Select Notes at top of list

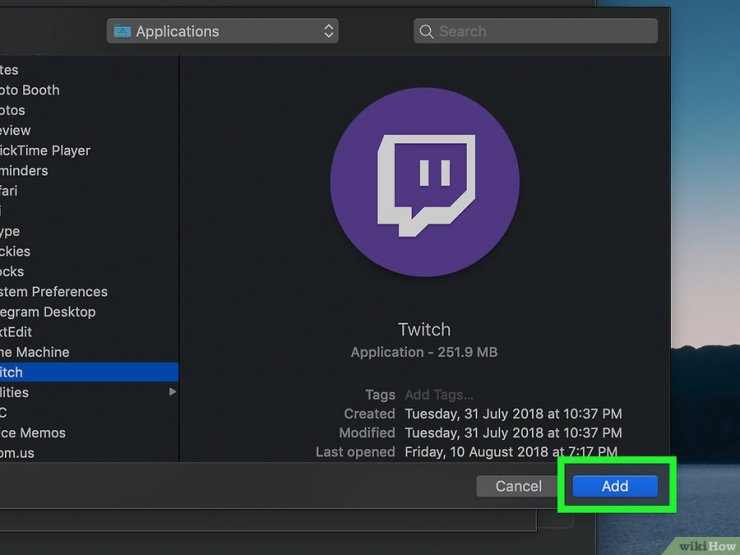[89, 70]
